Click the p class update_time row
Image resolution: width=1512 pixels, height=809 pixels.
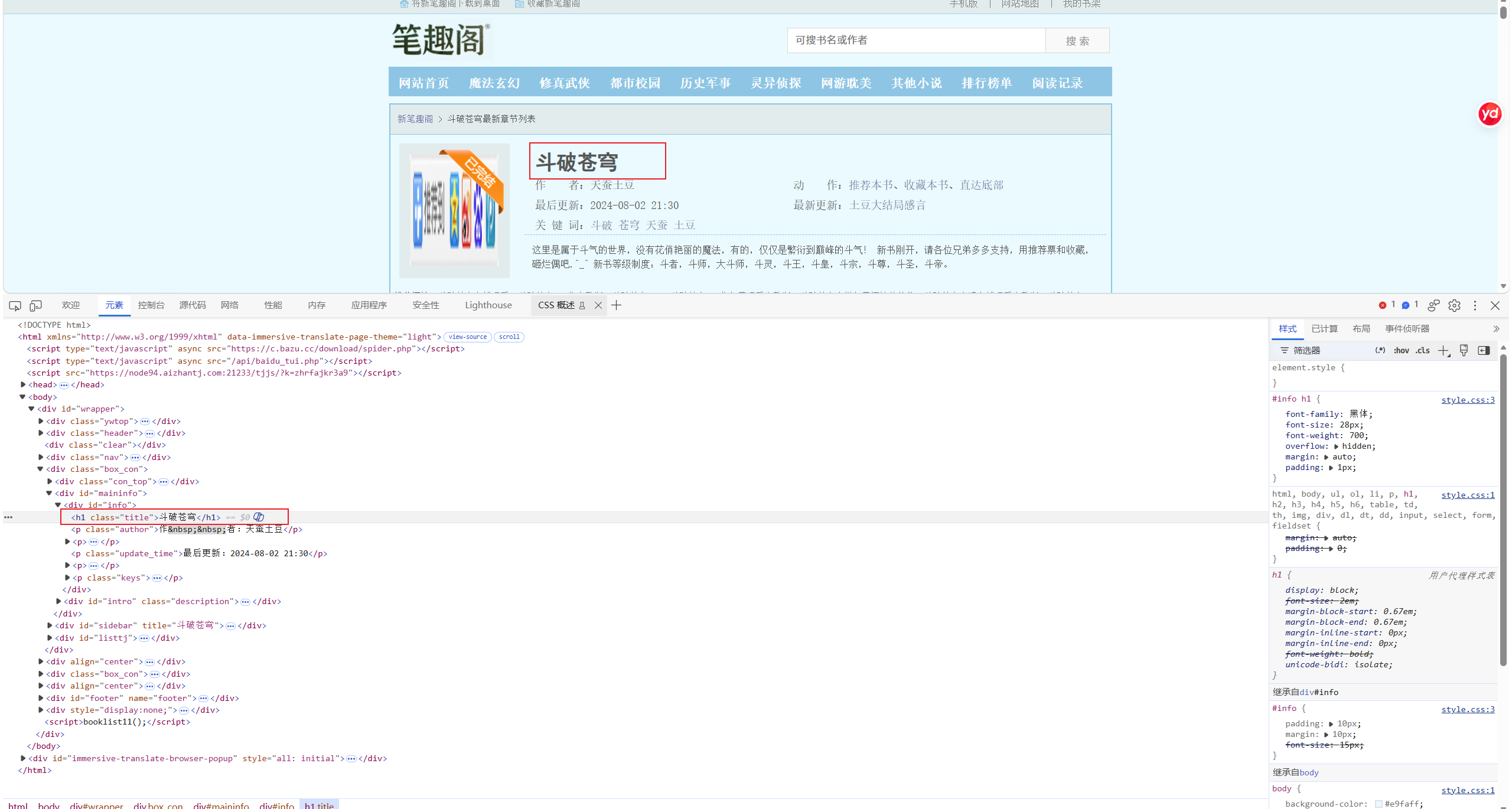(x=200, y=553)
